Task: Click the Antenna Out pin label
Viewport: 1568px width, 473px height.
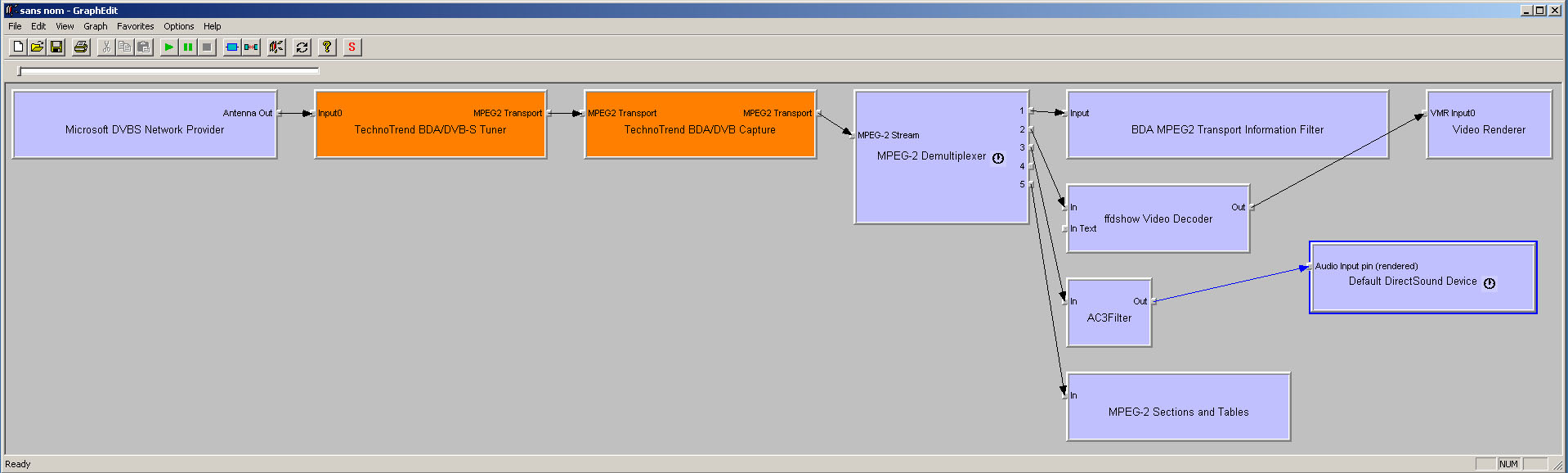Action: [x=248, y=114]
